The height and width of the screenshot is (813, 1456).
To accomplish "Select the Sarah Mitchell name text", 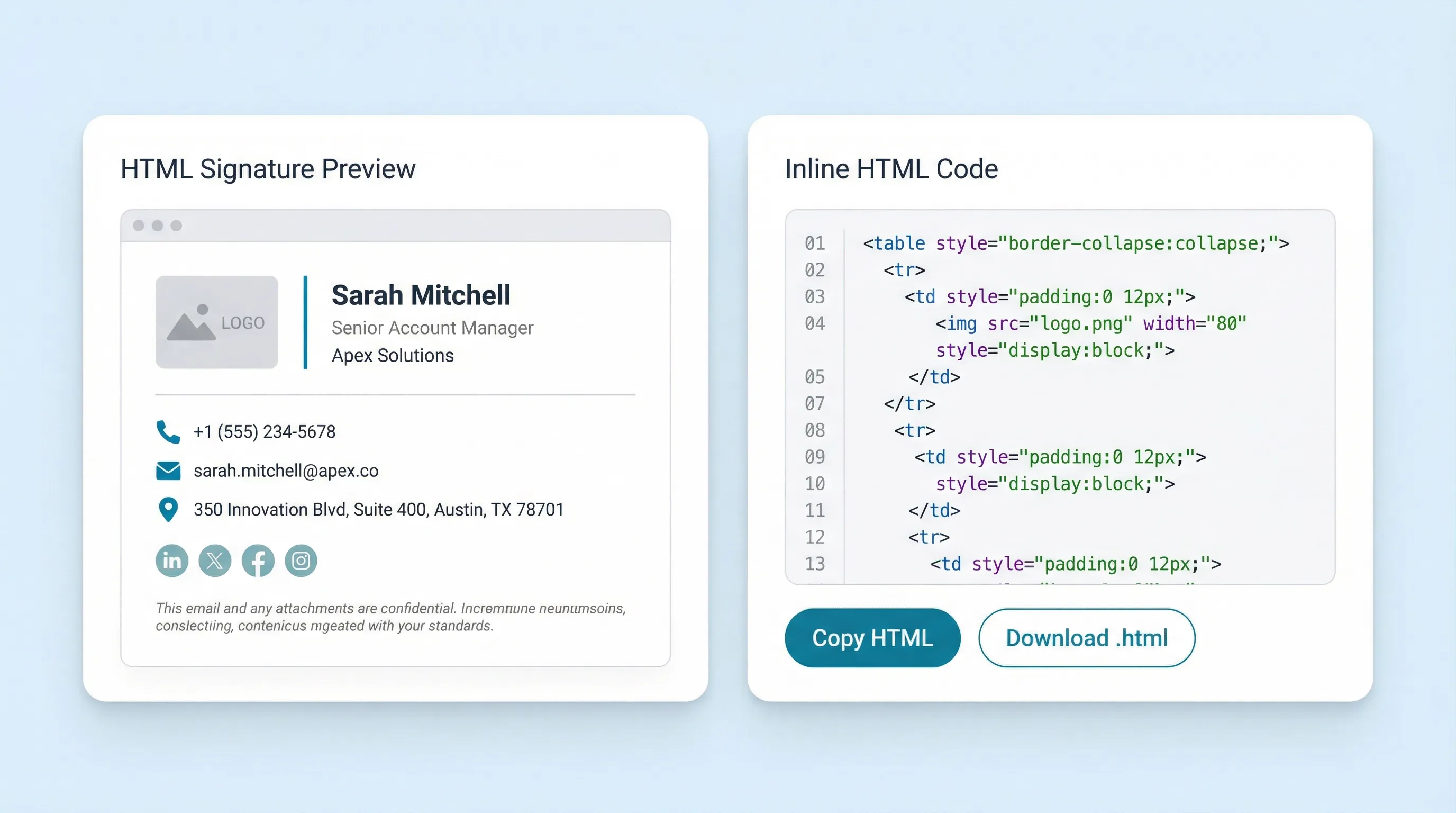I will tap(421, 295).
